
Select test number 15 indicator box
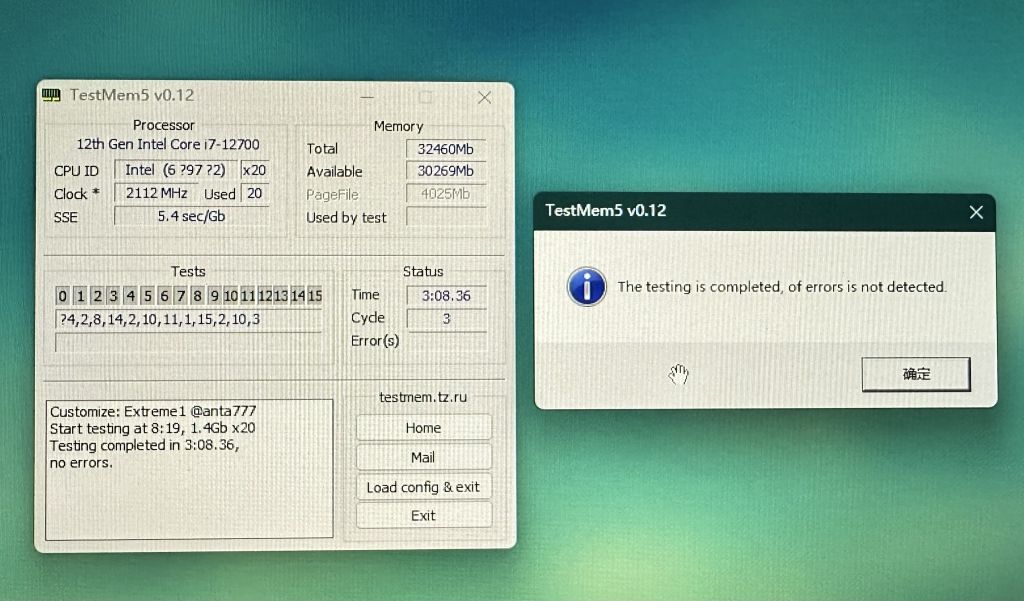(x=314, y=296)
